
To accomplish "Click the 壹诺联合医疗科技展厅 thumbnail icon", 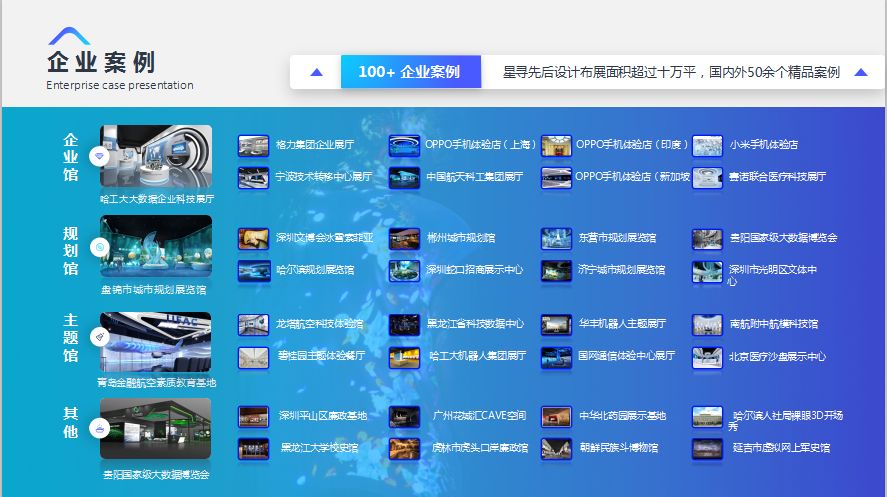I will (x=707, y=178).
